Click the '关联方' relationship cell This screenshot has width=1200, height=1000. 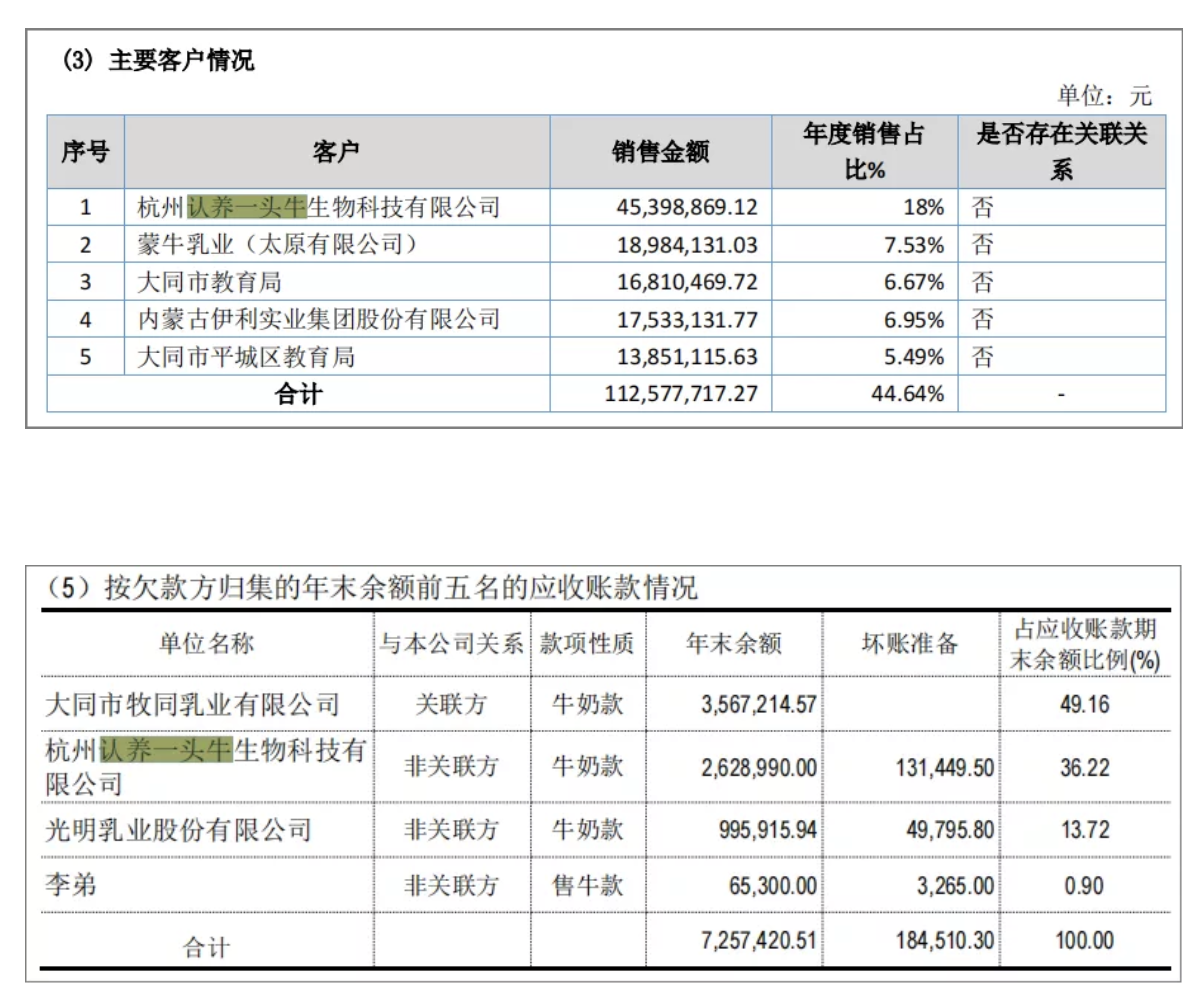451,704
